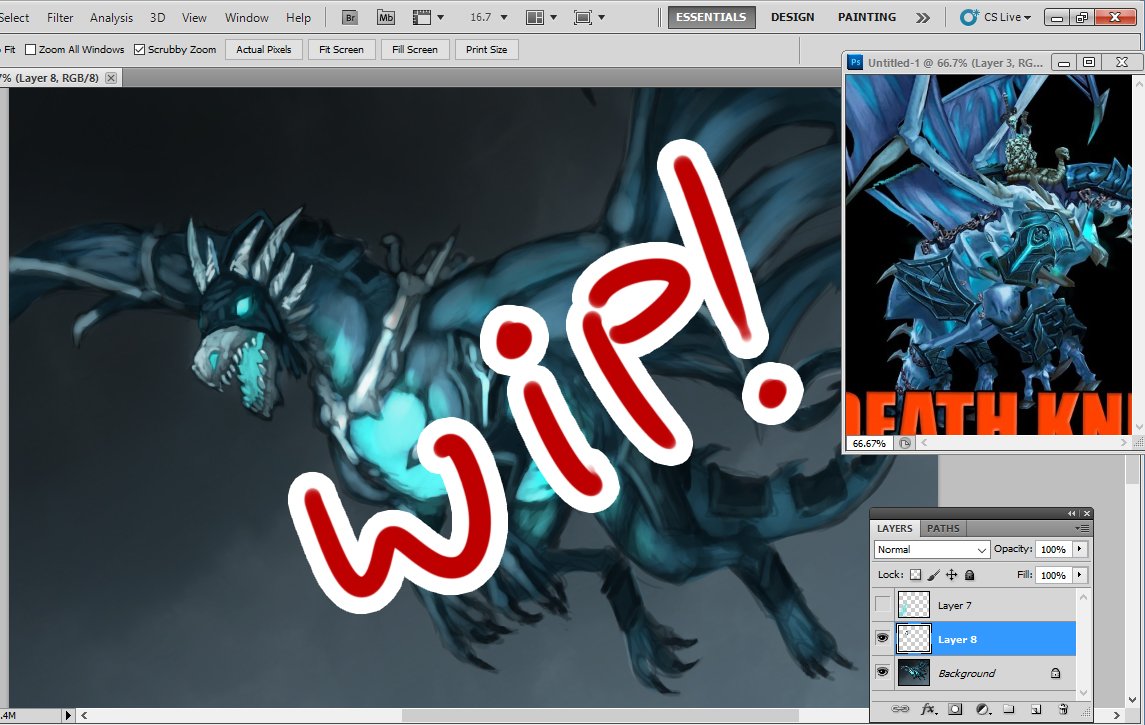Expand the Screen Mode dropdown arrow
This screenshot has height=725, width=1145.
coord(601,18)
